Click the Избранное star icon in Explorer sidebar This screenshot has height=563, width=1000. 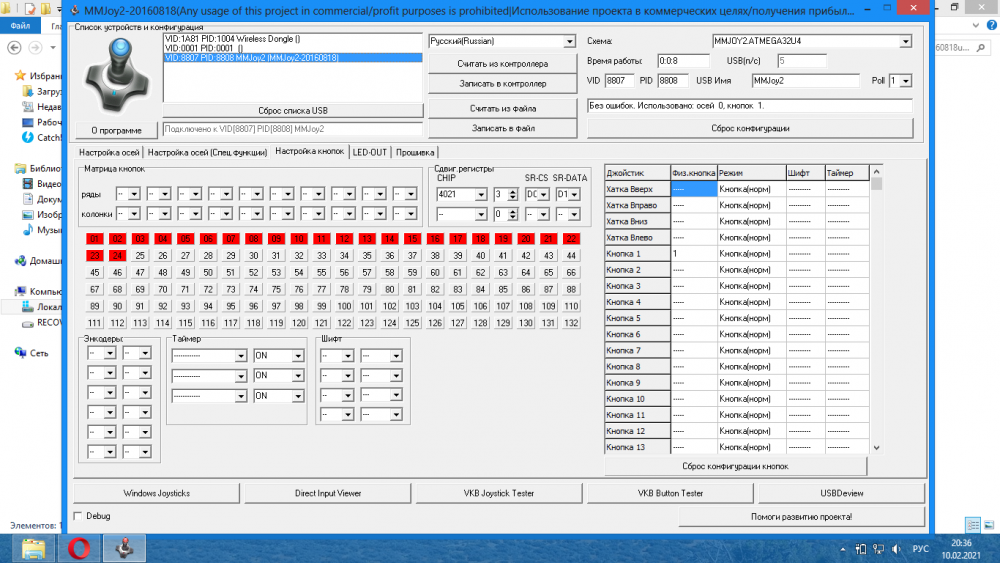[22, 75]
